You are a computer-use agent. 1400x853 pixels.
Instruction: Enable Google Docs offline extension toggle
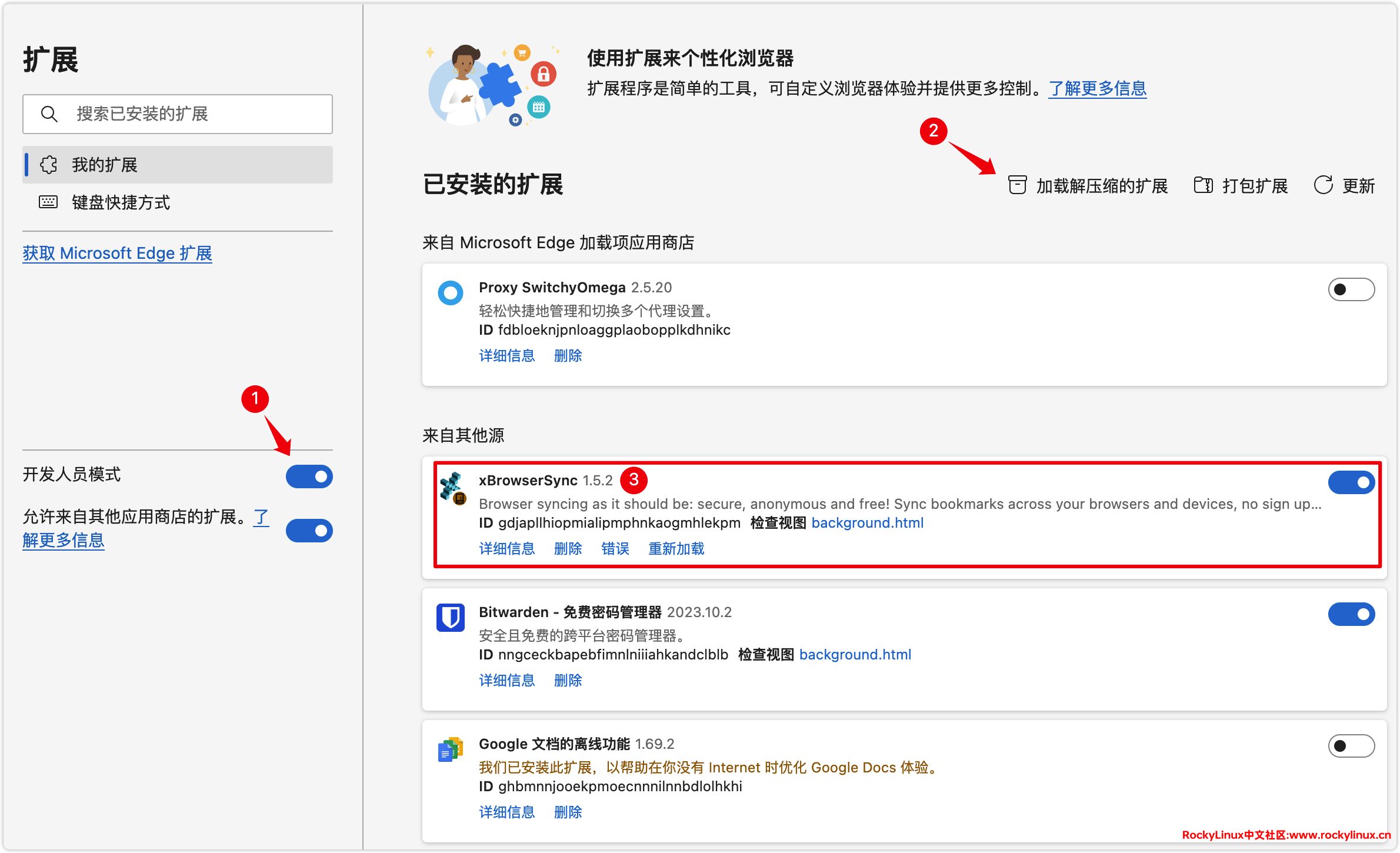click(x=1351, y=746)
